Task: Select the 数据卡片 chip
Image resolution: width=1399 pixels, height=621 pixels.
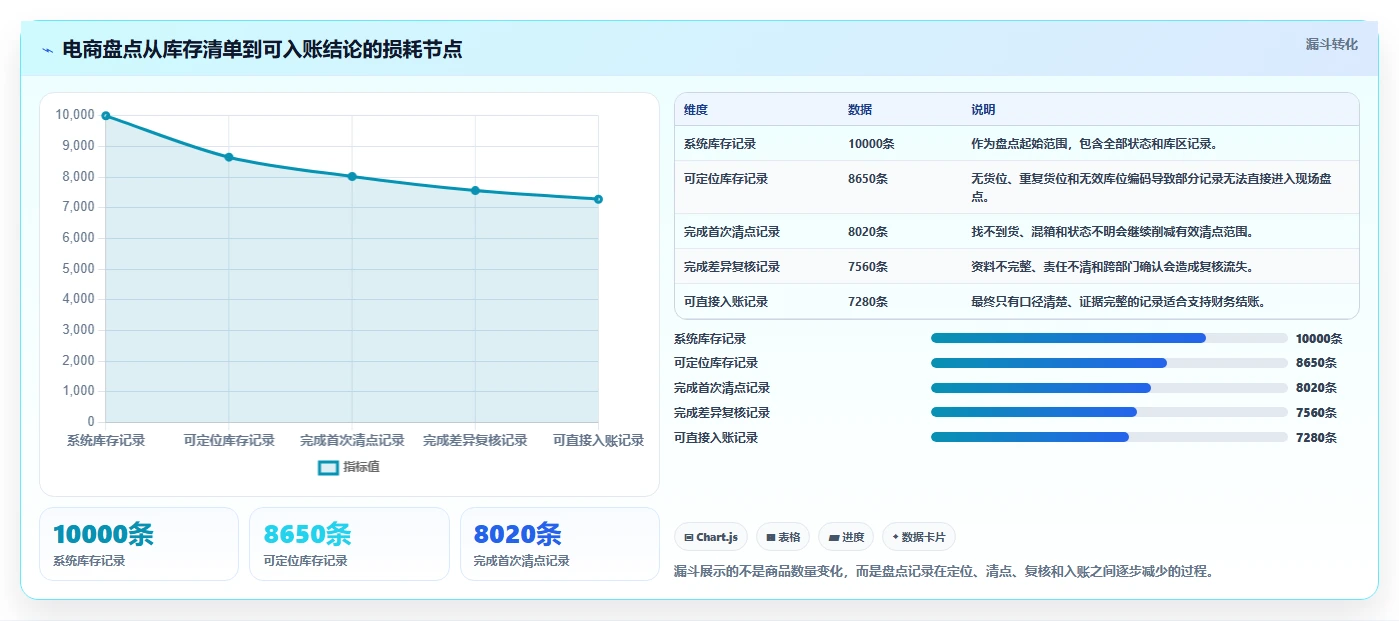Action: [x=919, y=537]
